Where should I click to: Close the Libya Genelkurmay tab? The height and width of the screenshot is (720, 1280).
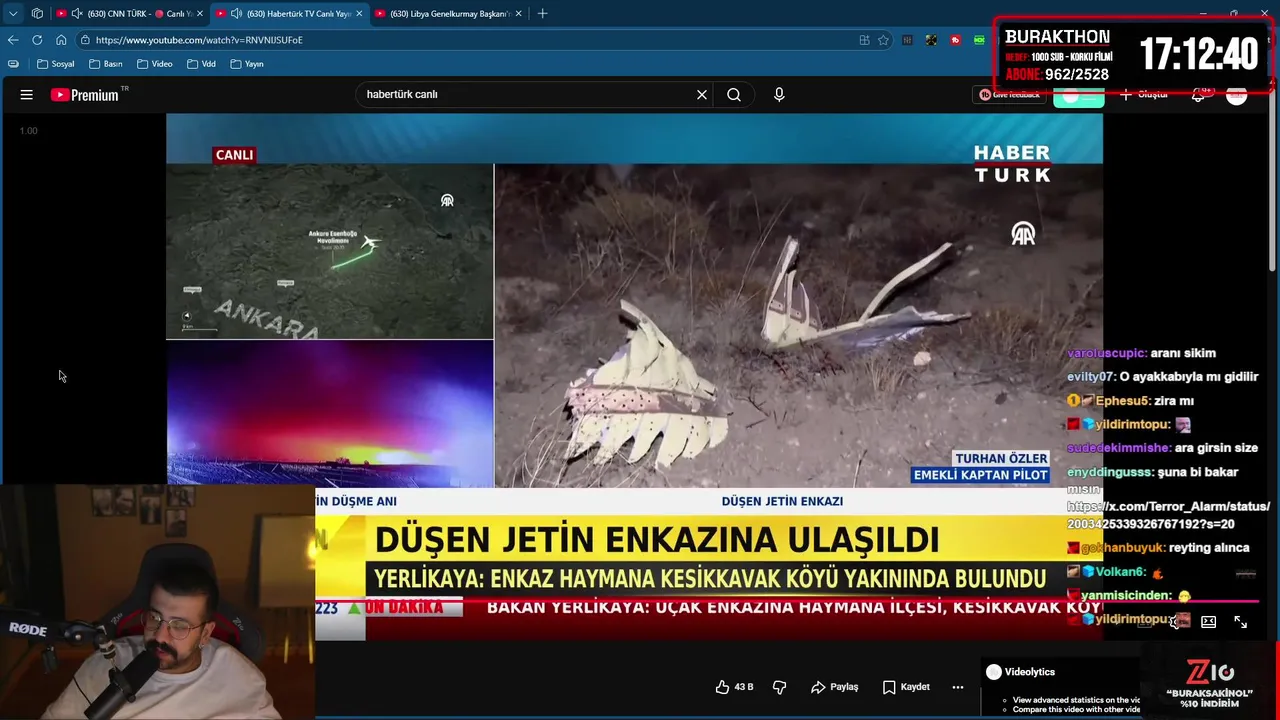click(x=519, y=14)
